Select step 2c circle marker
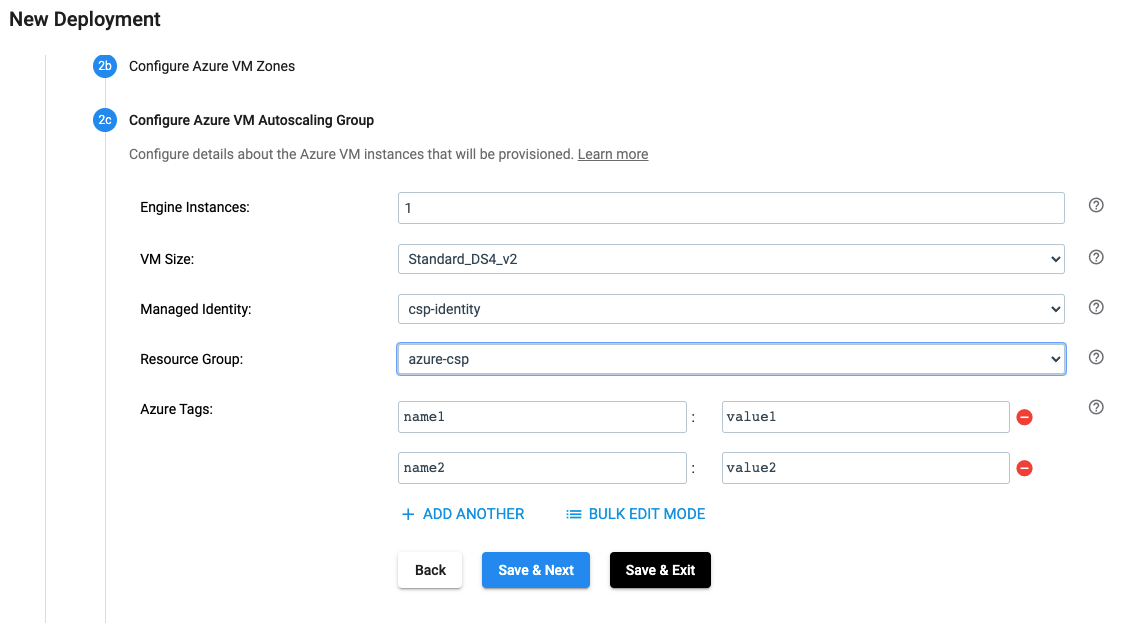 (x=105, y=120)
